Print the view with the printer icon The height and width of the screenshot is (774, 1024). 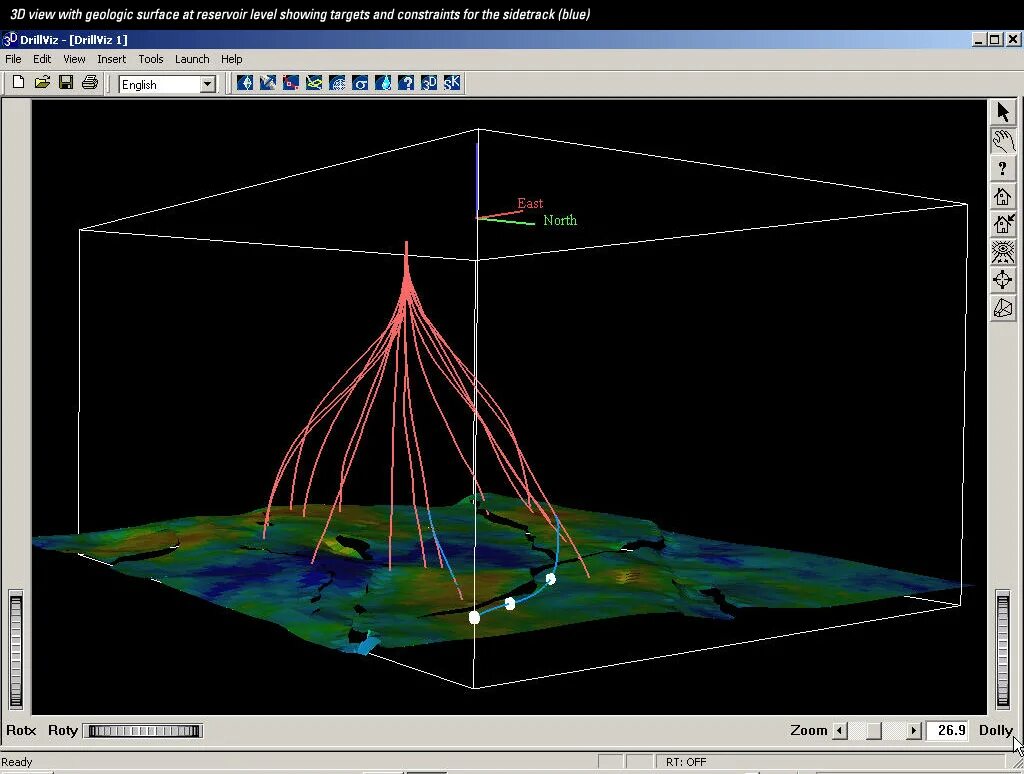[x=90, y=82]
